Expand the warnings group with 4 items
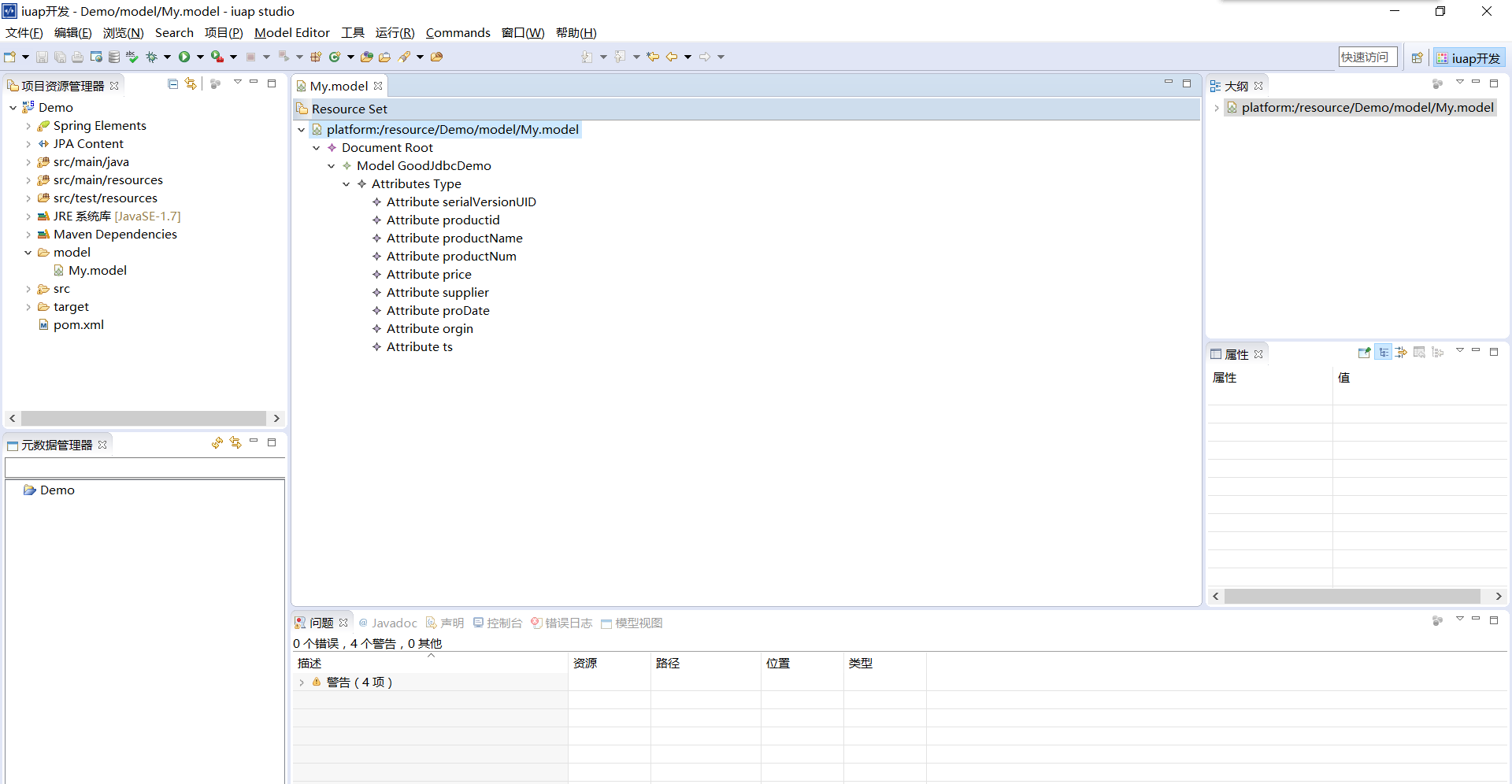1512x784 pixels. [302, 682]
